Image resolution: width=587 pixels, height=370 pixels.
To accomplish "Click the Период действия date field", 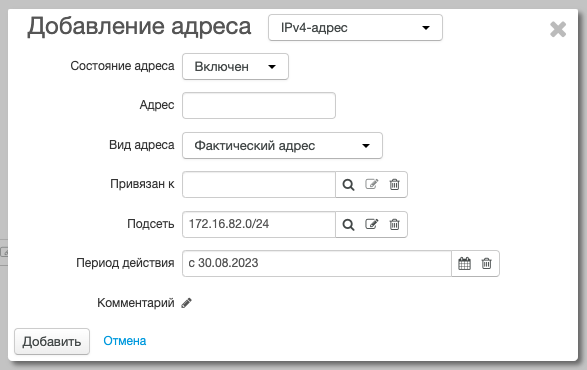I will pos(317,263).
